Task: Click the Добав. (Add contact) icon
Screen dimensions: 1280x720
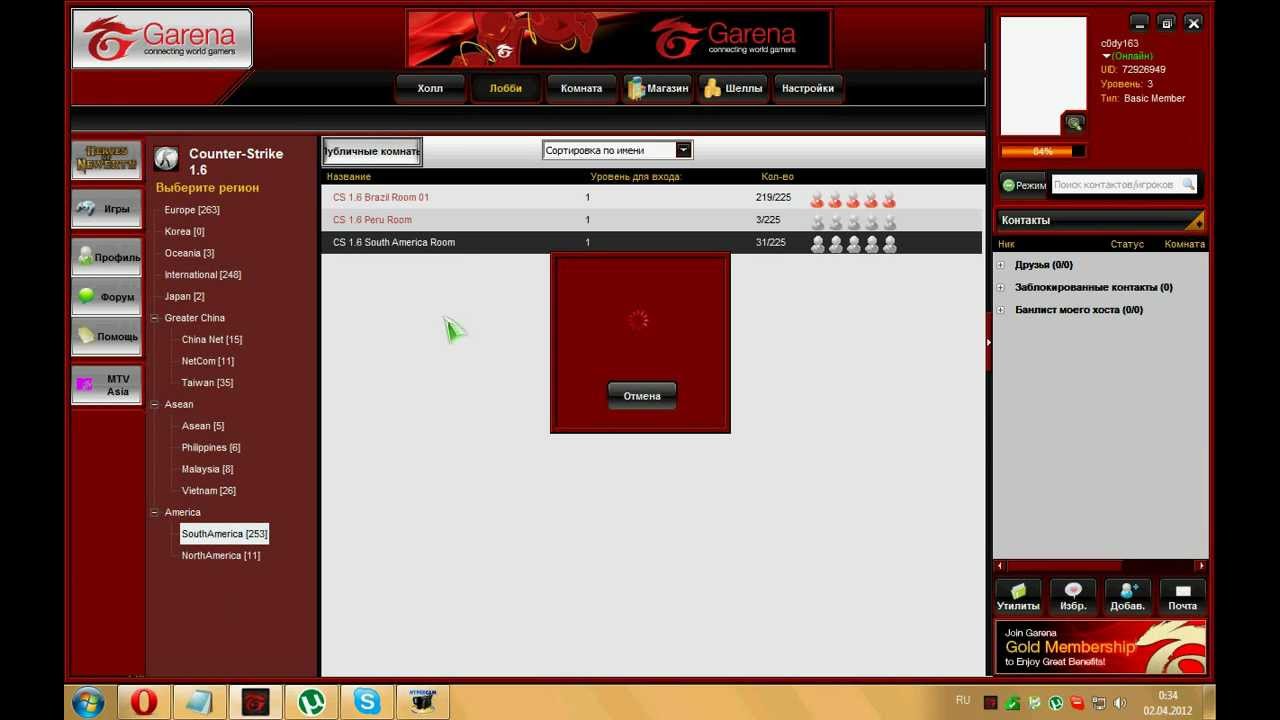Action: pos(1128,596)
